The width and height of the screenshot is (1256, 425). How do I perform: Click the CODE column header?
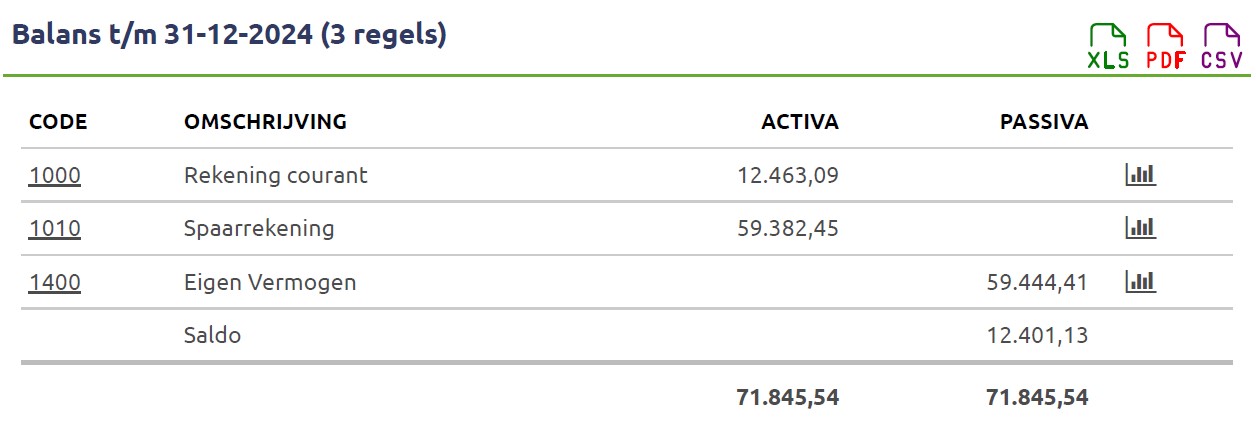pyautogui.click(x=58, y=122)
